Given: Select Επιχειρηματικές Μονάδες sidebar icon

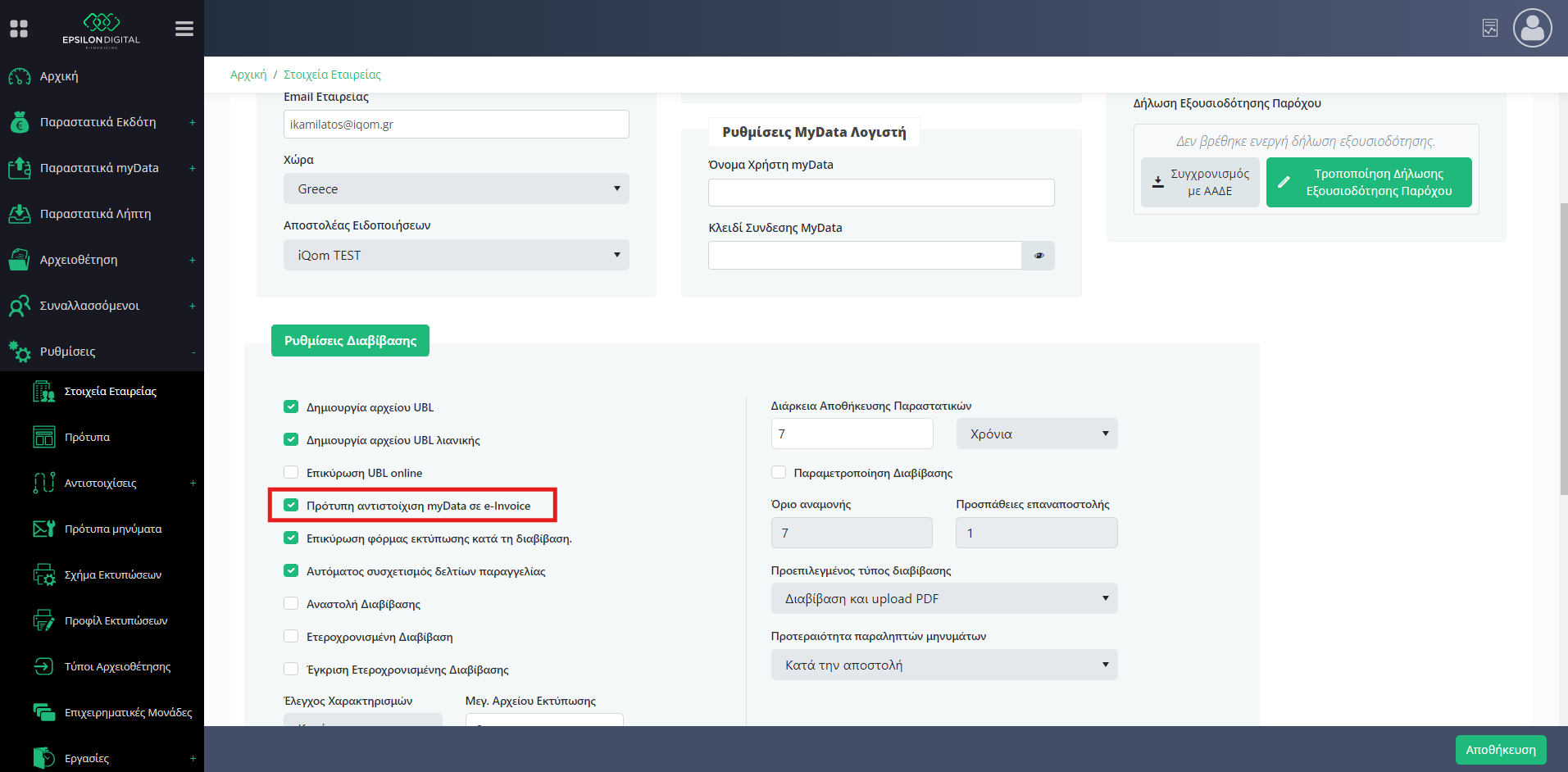Looking at the screenshot, I should [43, 713].
